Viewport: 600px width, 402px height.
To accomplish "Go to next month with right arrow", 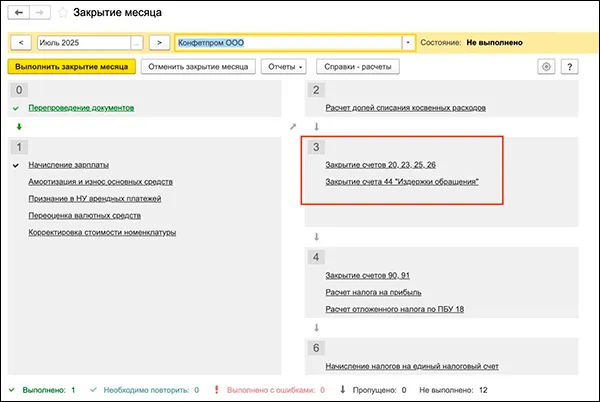I will (158, 43).
